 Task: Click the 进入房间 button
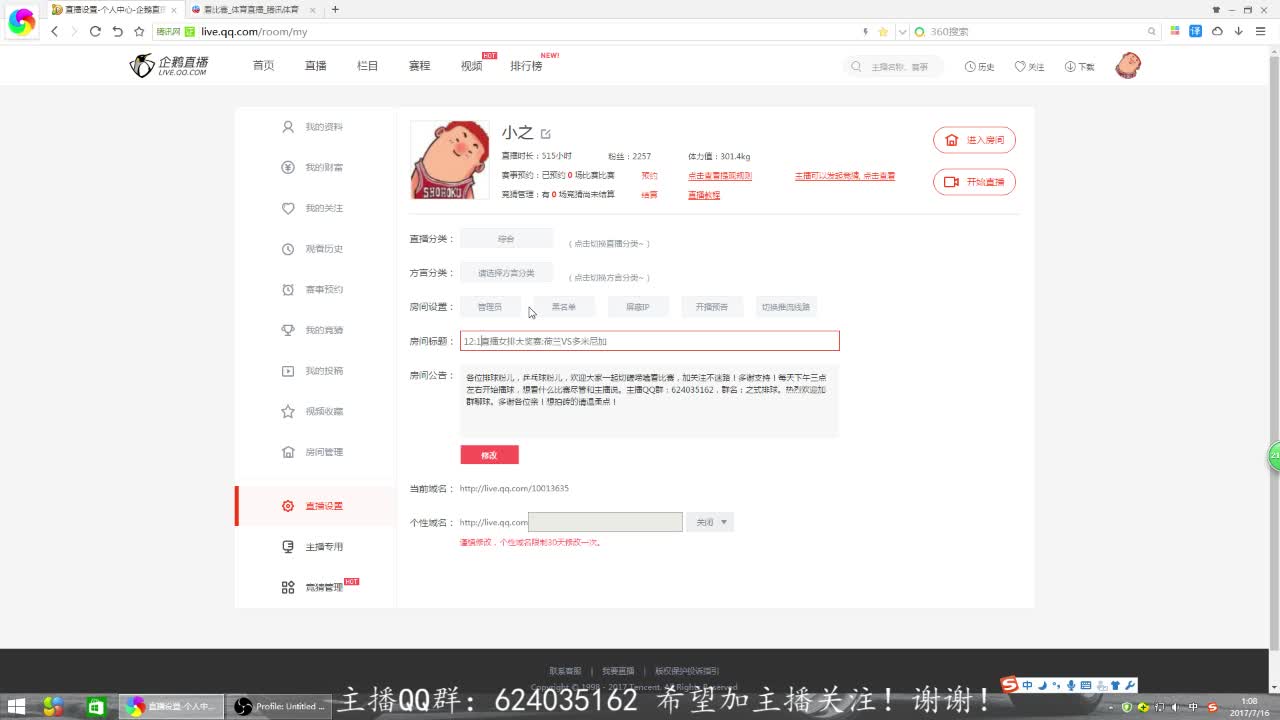pyautogui.click(x=974, y=140)
